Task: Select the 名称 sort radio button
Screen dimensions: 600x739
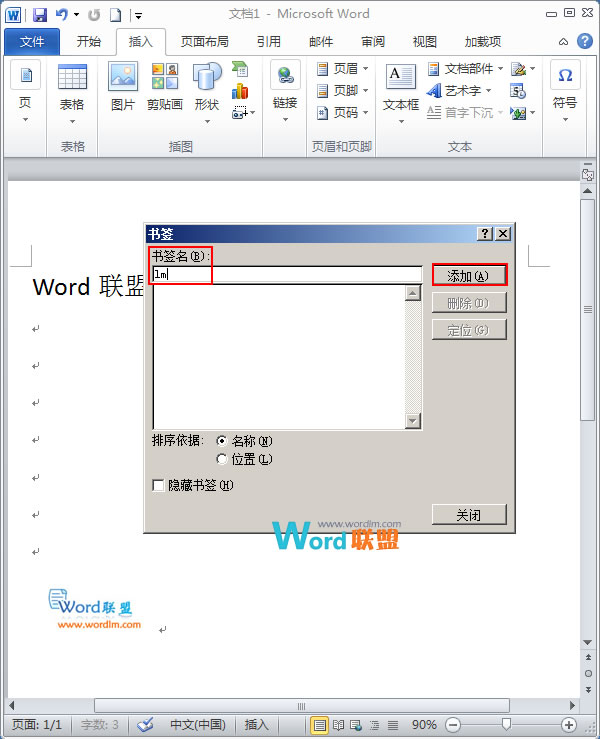Action: click(221, 441)
